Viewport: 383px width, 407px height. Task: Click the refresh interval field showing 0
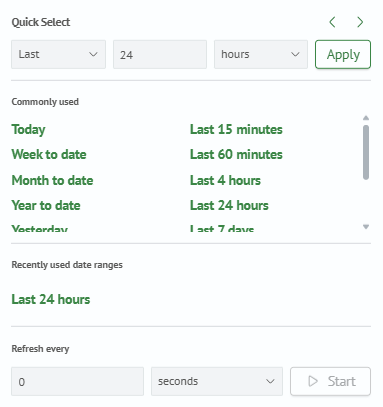(78, 381)
